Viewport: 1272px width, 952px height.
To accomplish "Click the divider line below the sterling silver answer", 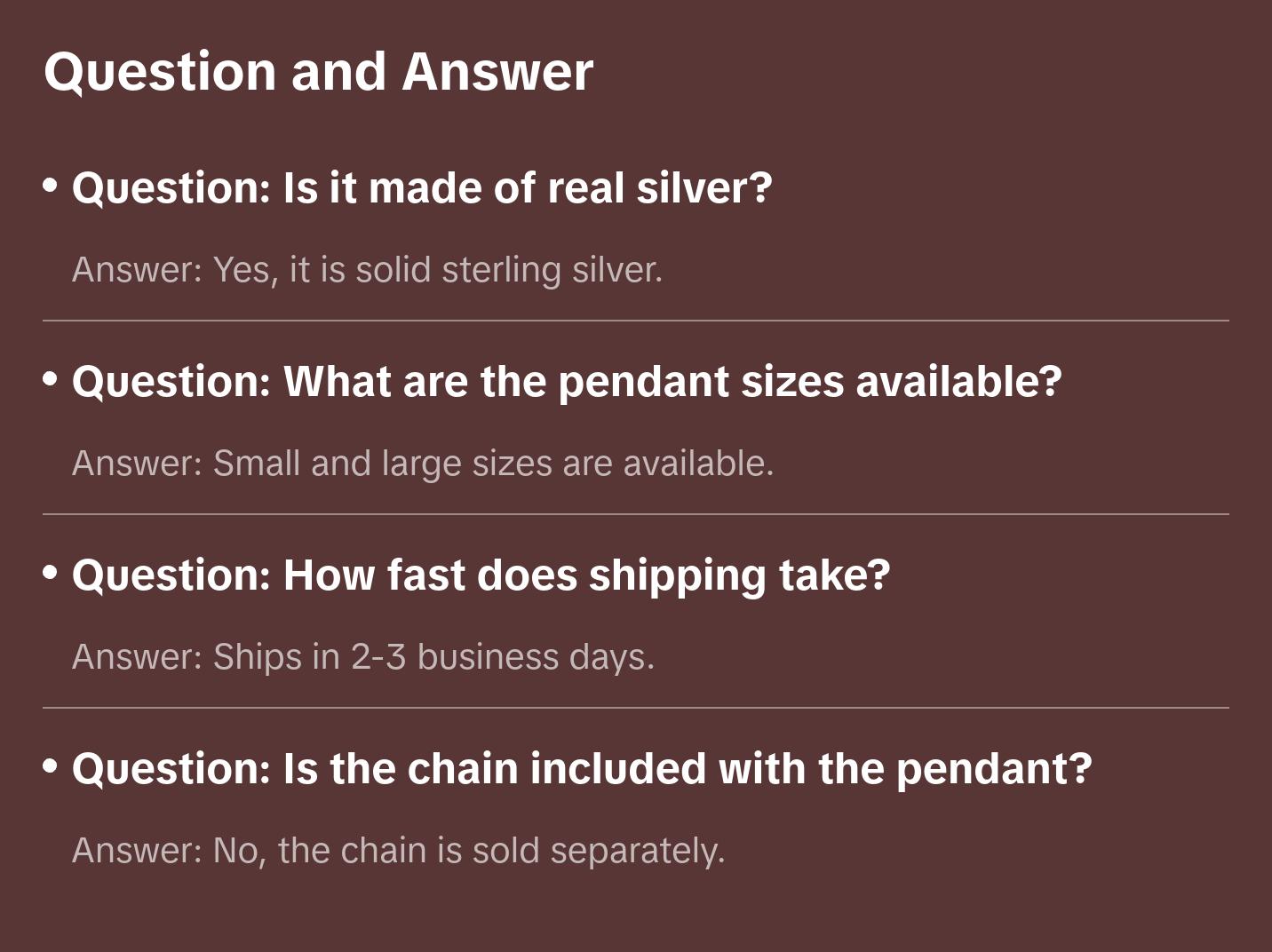I will pyautogui.click(x=636, y=321).
